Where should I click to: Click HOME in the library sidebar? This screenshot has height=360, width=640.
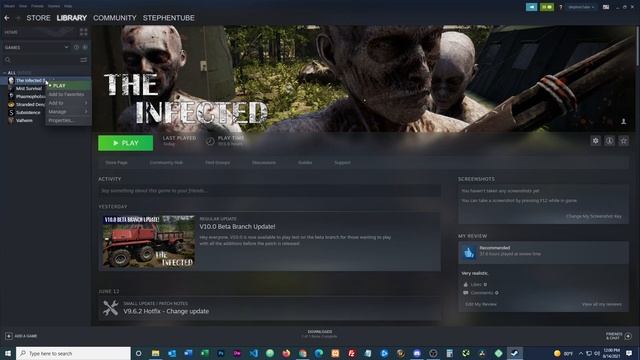pyautogui.click(x=11, y=32)
